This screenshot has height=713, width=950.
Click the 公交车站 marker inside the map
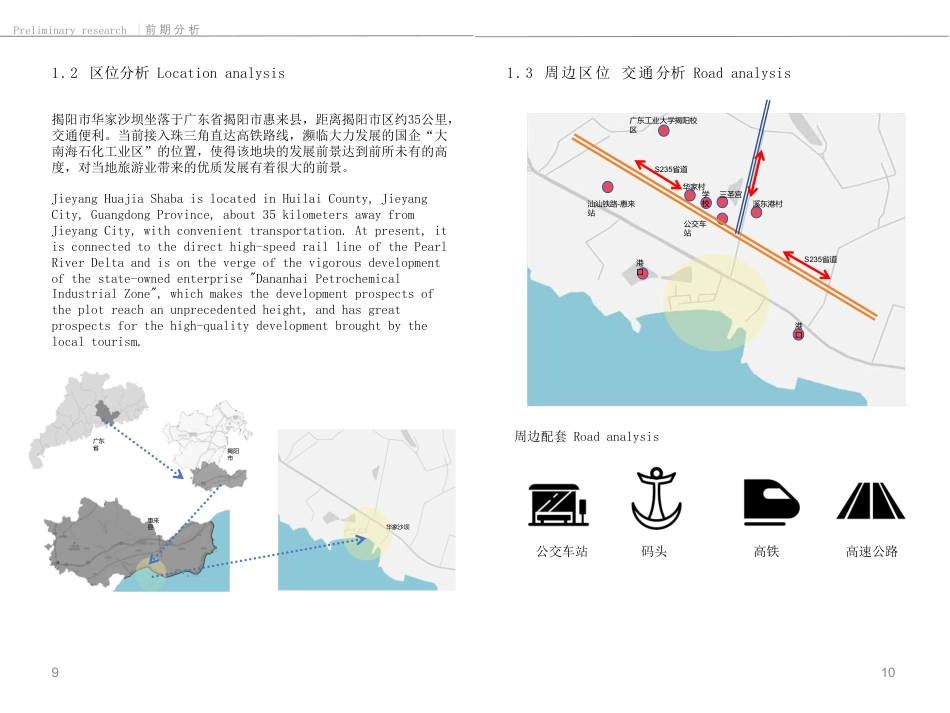[722, 219]
